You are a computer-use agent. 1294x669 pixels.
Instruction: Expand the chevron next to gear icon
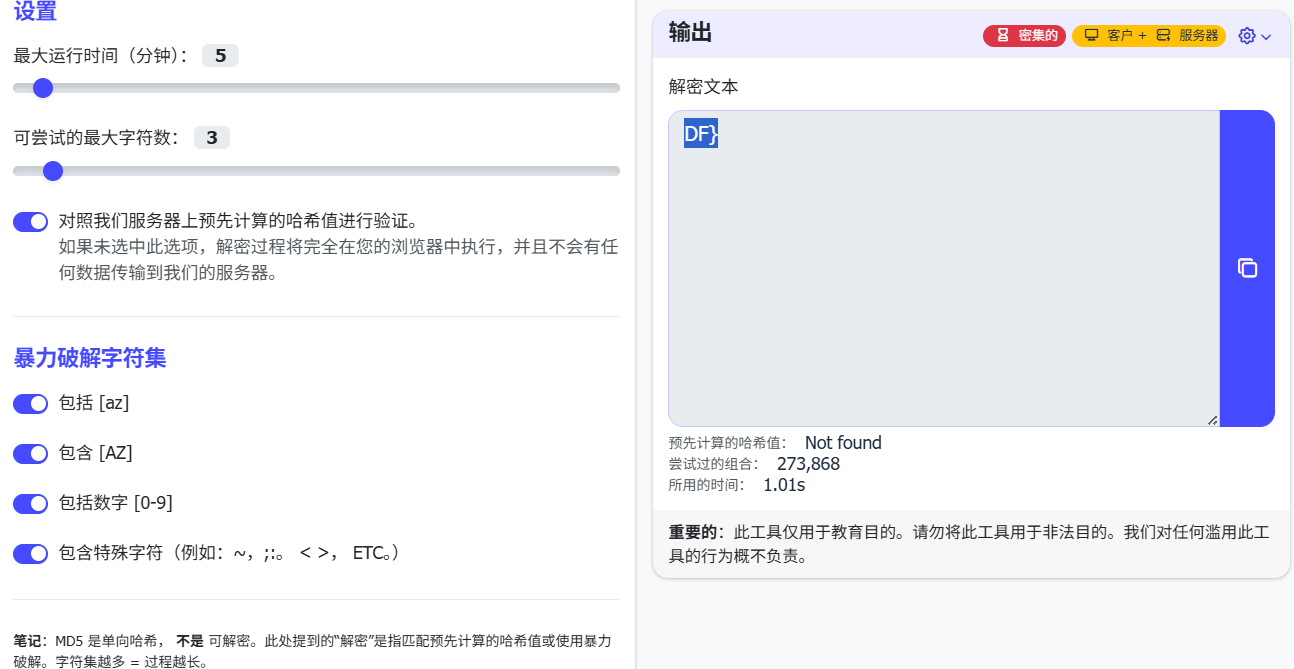tap(1266, 37)
